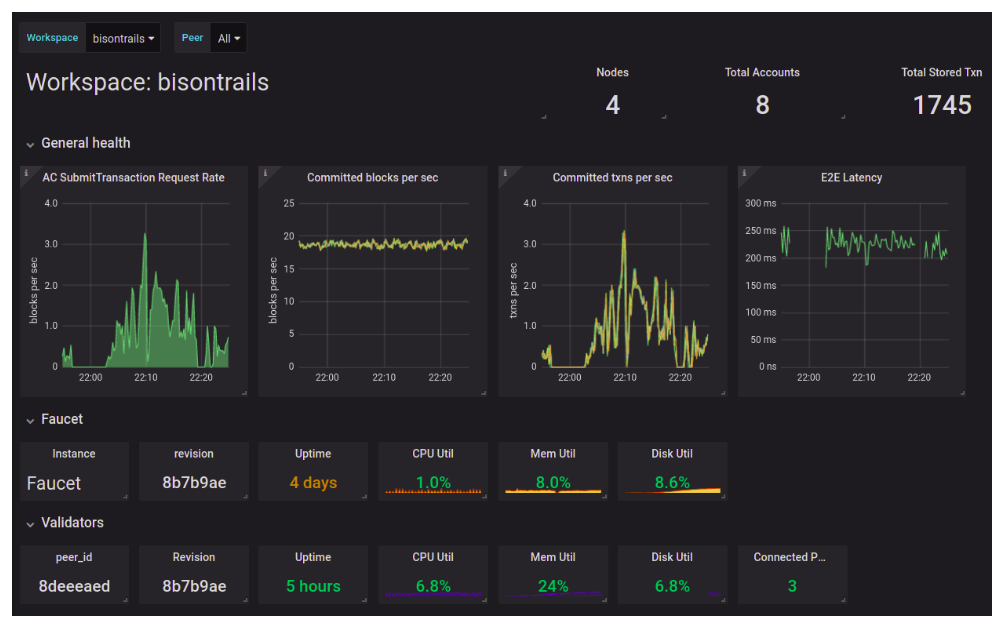
Task: Click the Connected P... panel title
Action: click(789, 558)
